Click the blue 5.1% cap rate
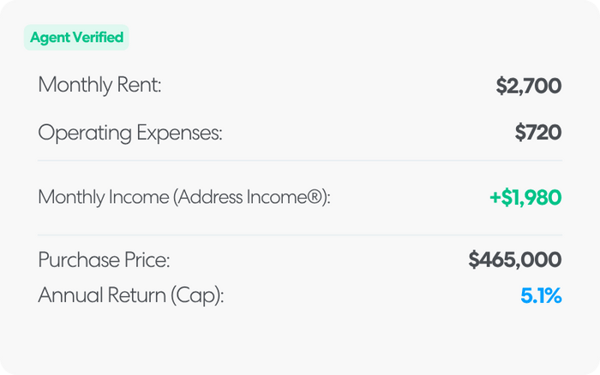The image size is (600, 375). [x=541, y=296]
